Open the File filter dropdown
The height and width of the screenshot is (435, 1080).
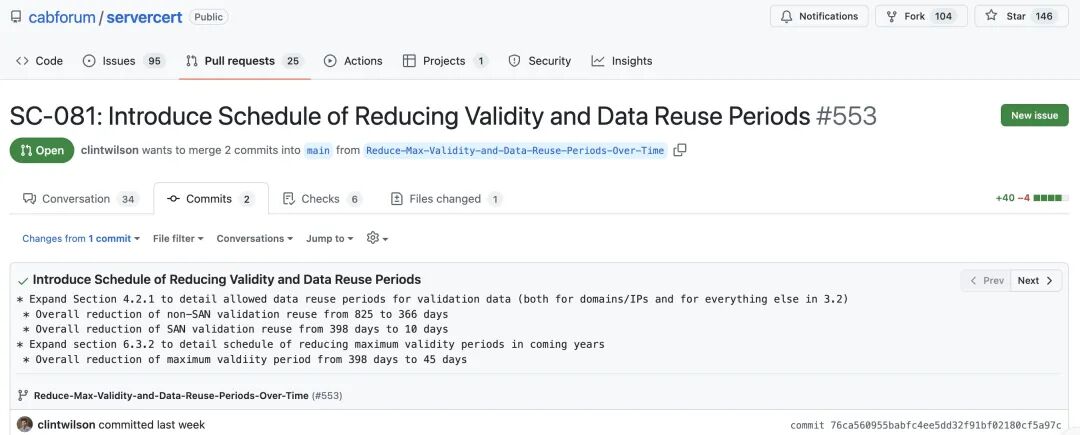(x=178, y=238)
